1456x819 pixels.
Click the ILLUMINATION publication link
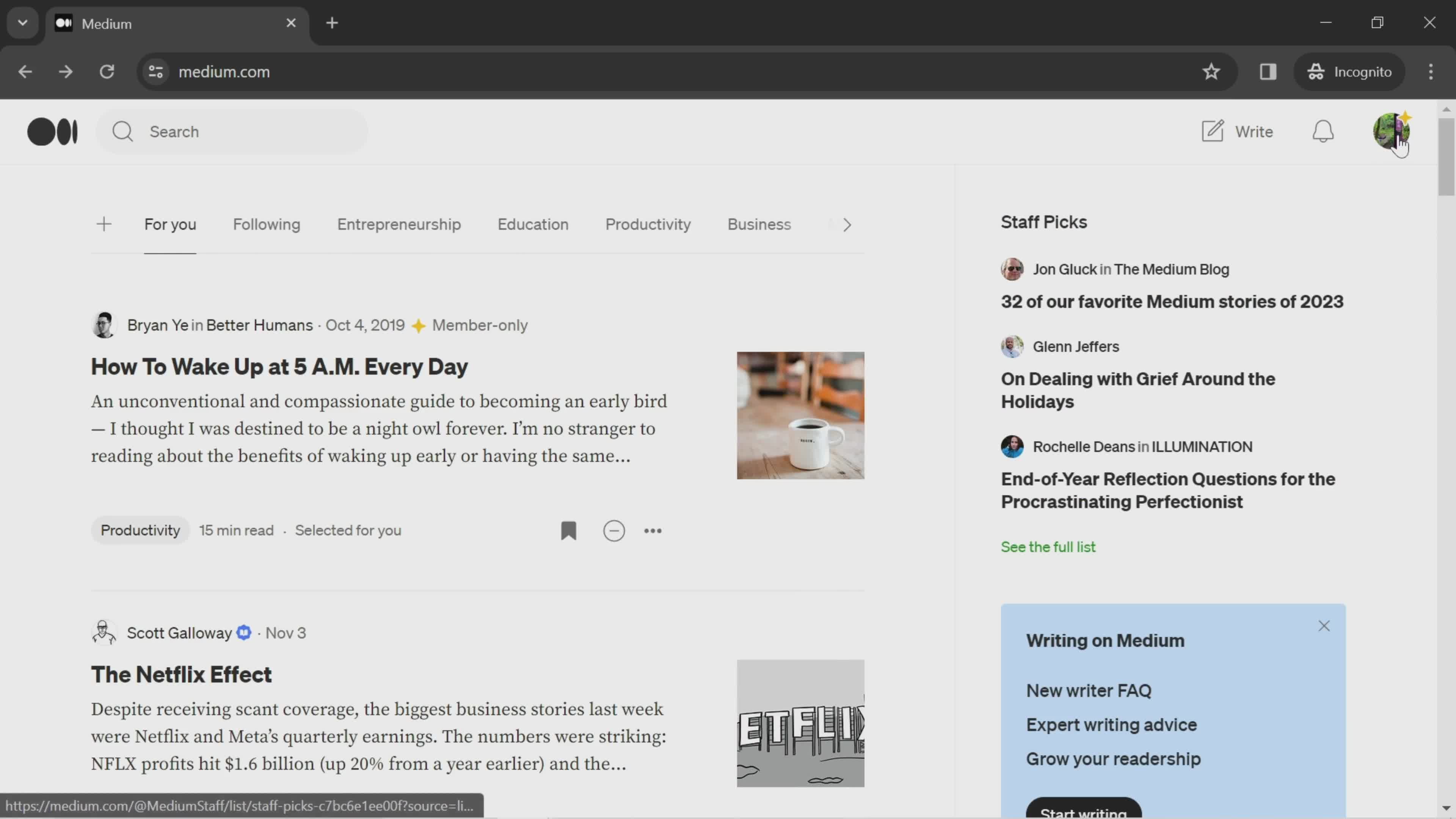click(1202, 447)
